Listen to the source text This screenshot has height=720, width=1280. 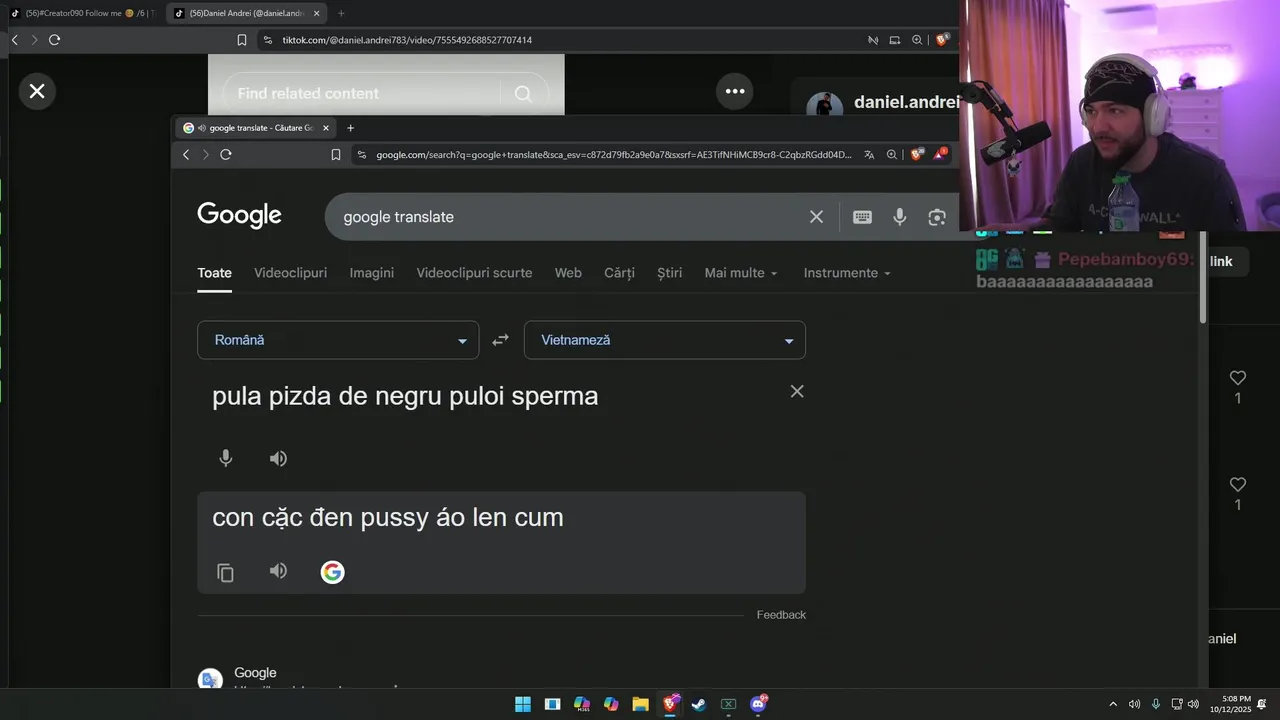[278, 458]
